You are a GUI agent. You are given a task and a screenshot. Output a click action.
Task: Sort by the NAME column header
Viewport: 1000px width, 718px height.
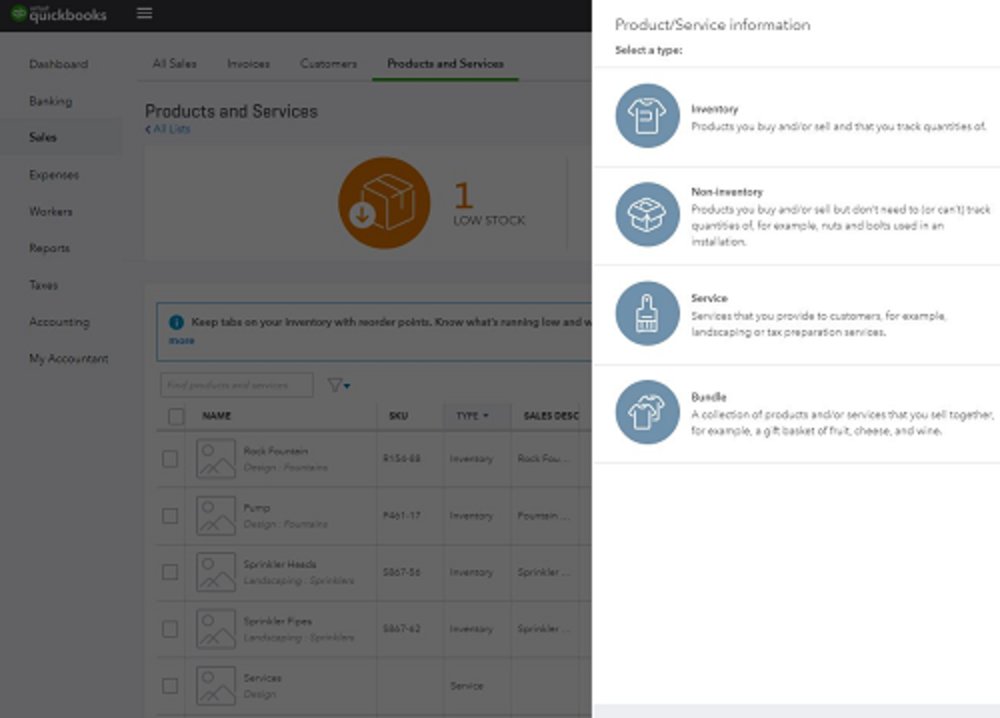tap(216, 416)
